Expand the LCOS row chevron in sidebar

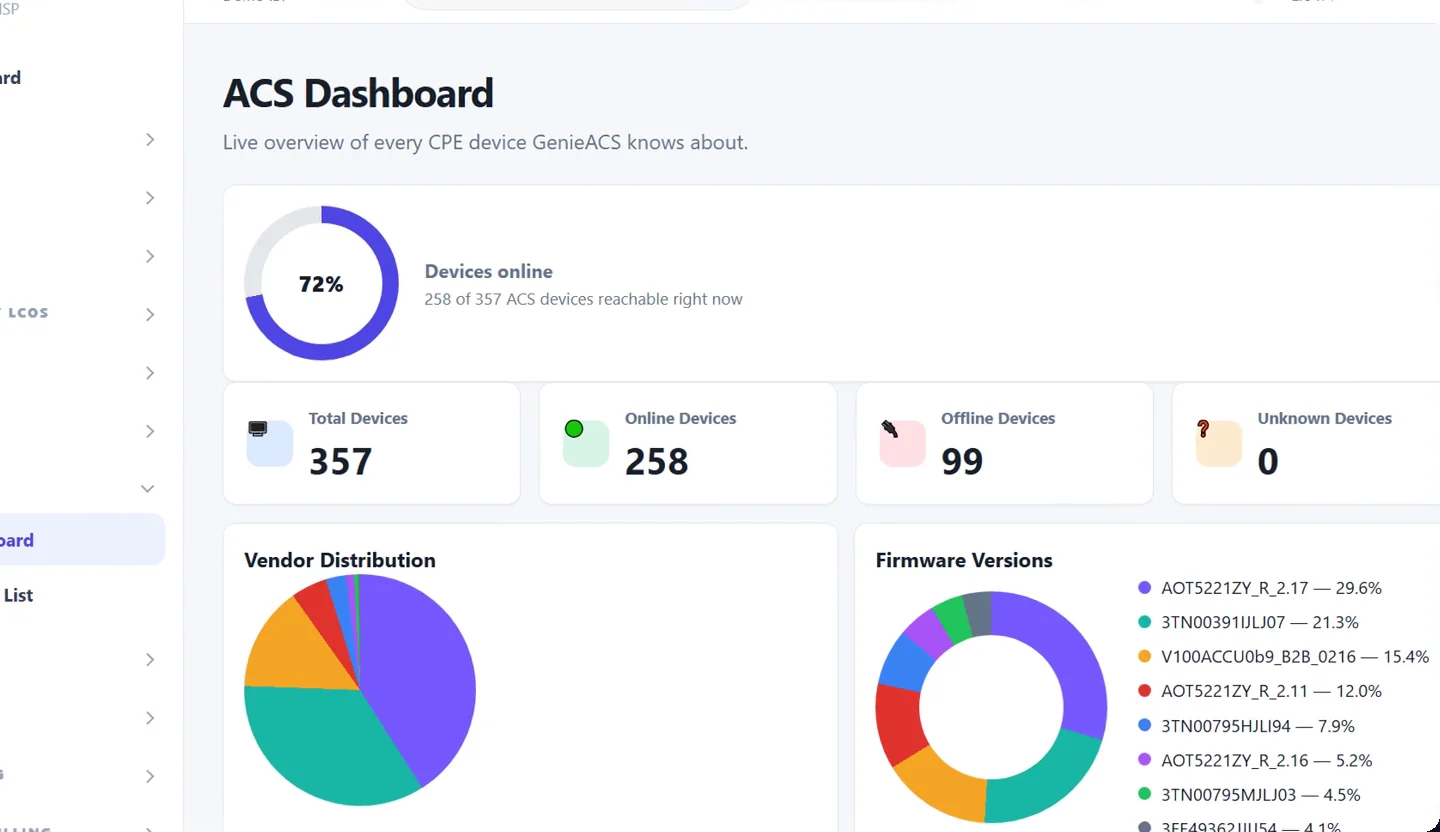point(150,314)
